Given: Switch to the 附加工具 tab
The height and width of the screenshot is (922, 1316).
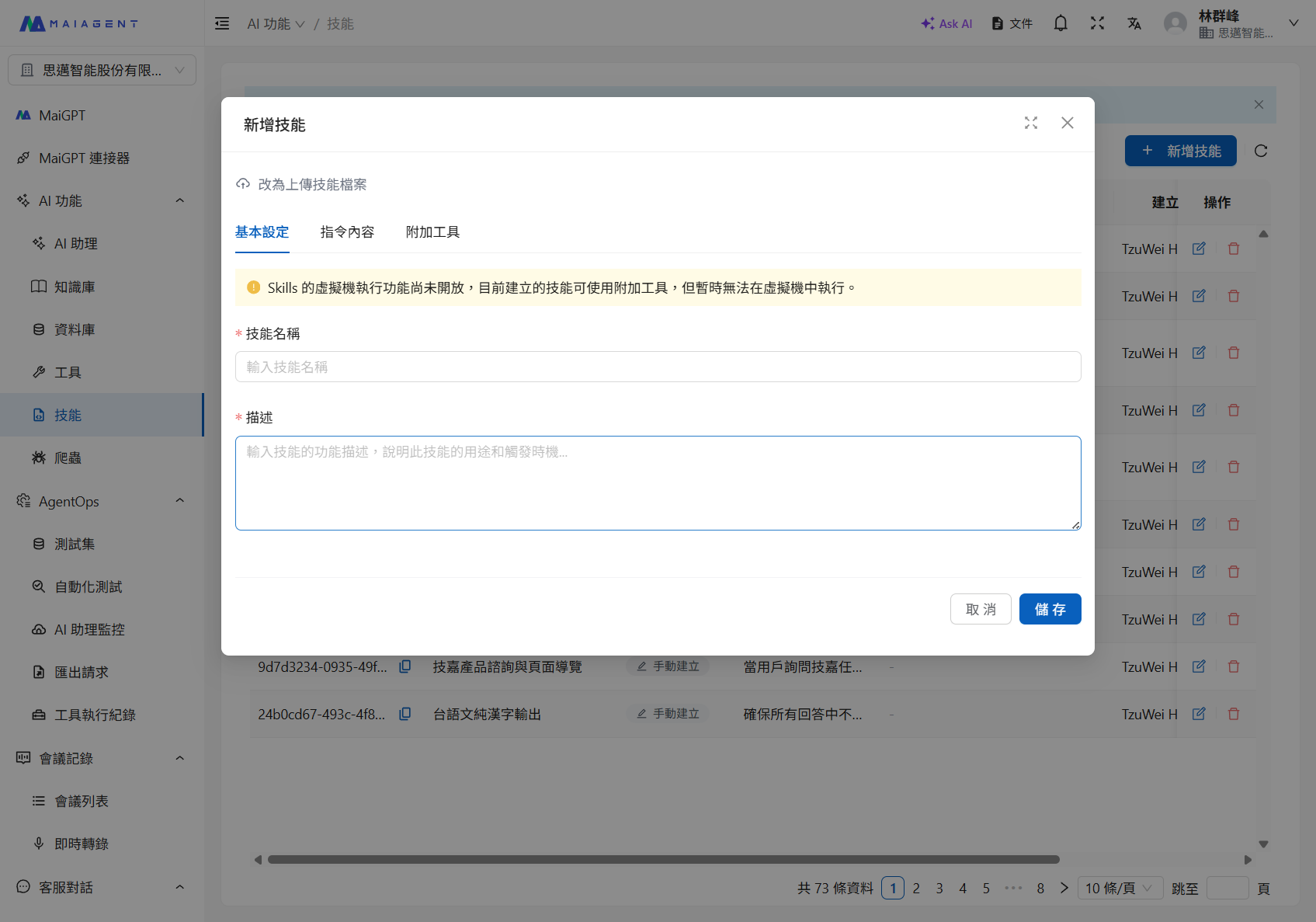Looking at the screenshot, I should [x=432, y=232].
